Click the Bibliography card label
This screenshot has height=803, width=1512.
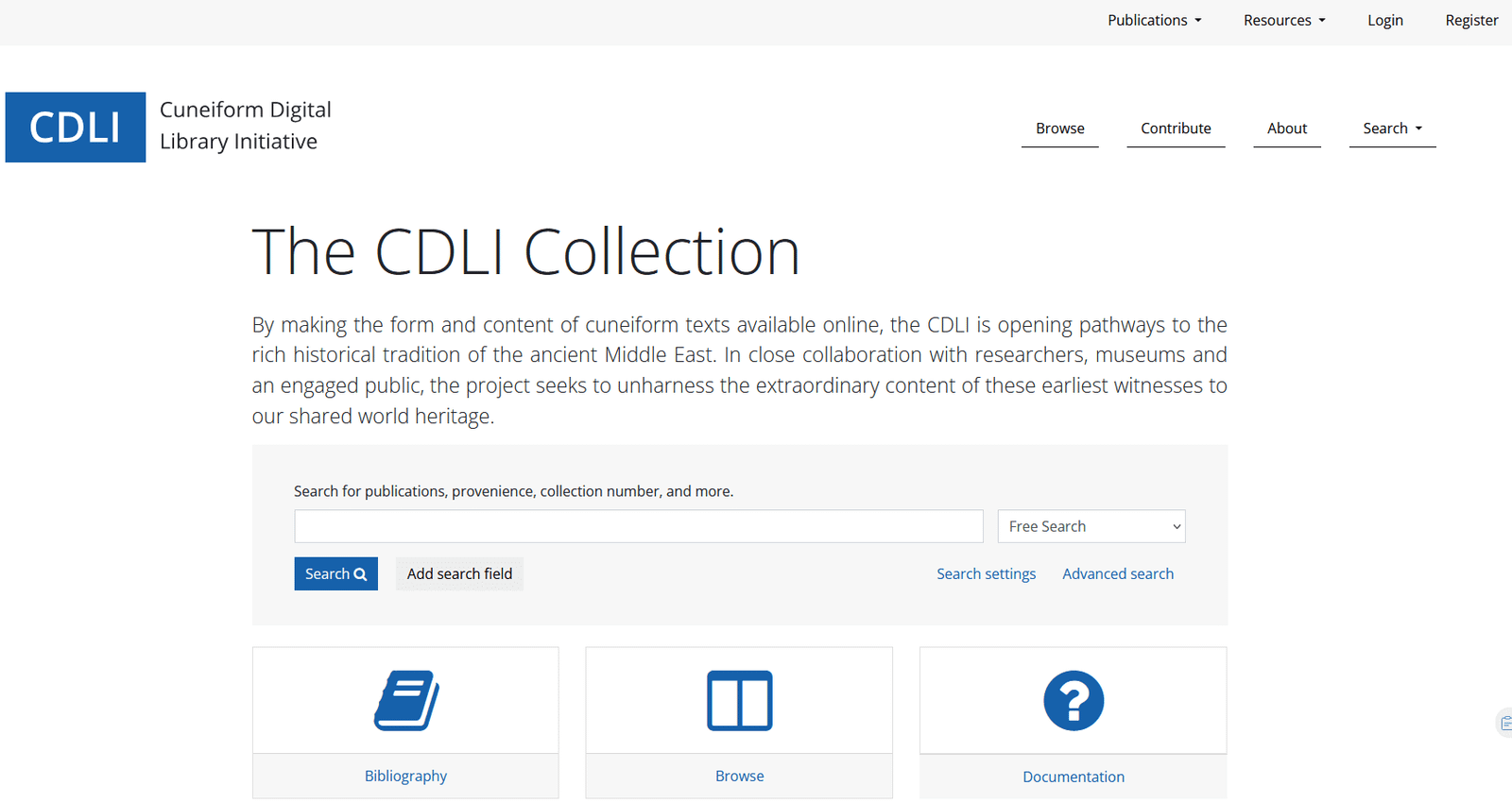406,776
